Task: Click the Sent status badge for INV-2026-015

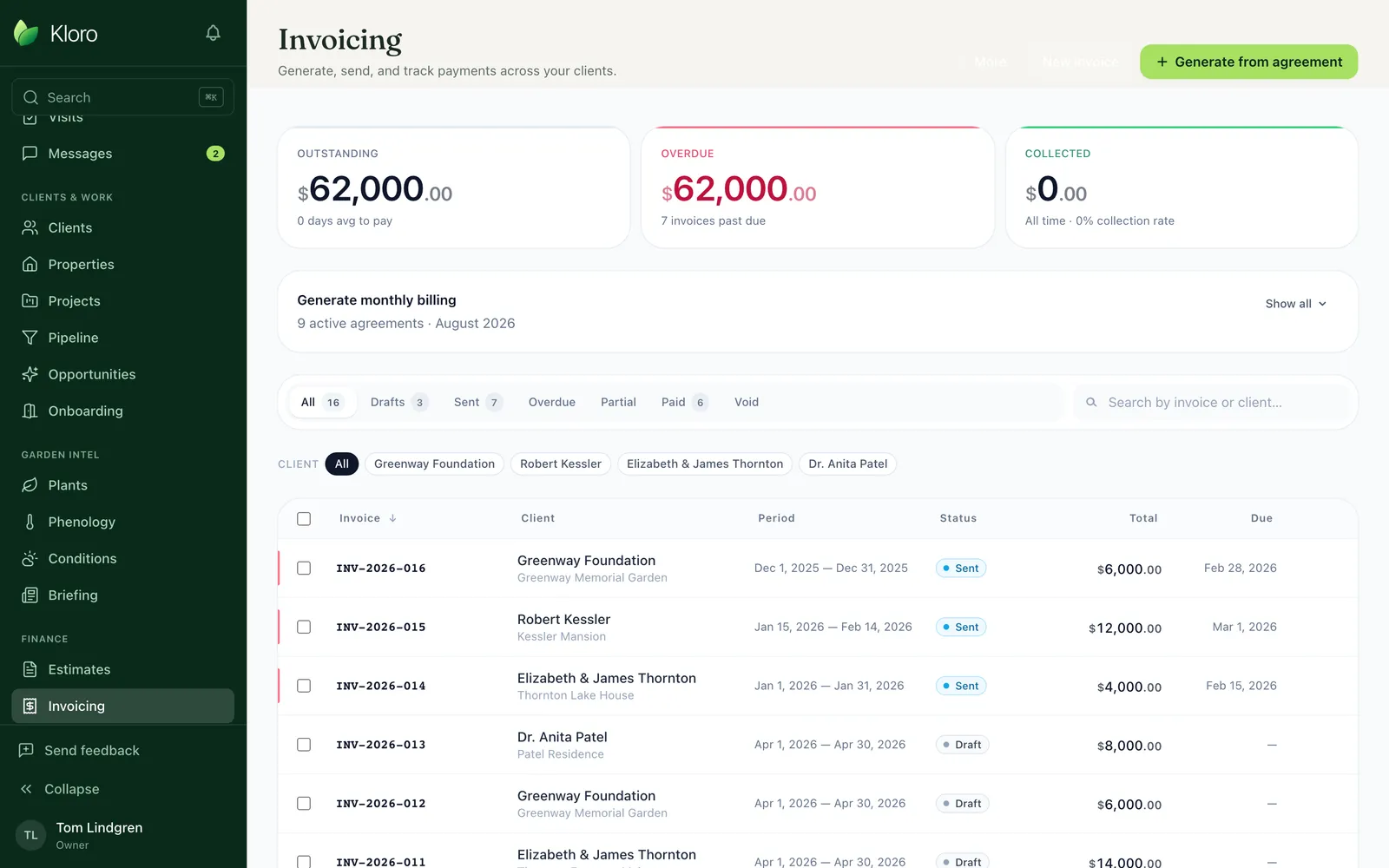Action: pos(961,627)
